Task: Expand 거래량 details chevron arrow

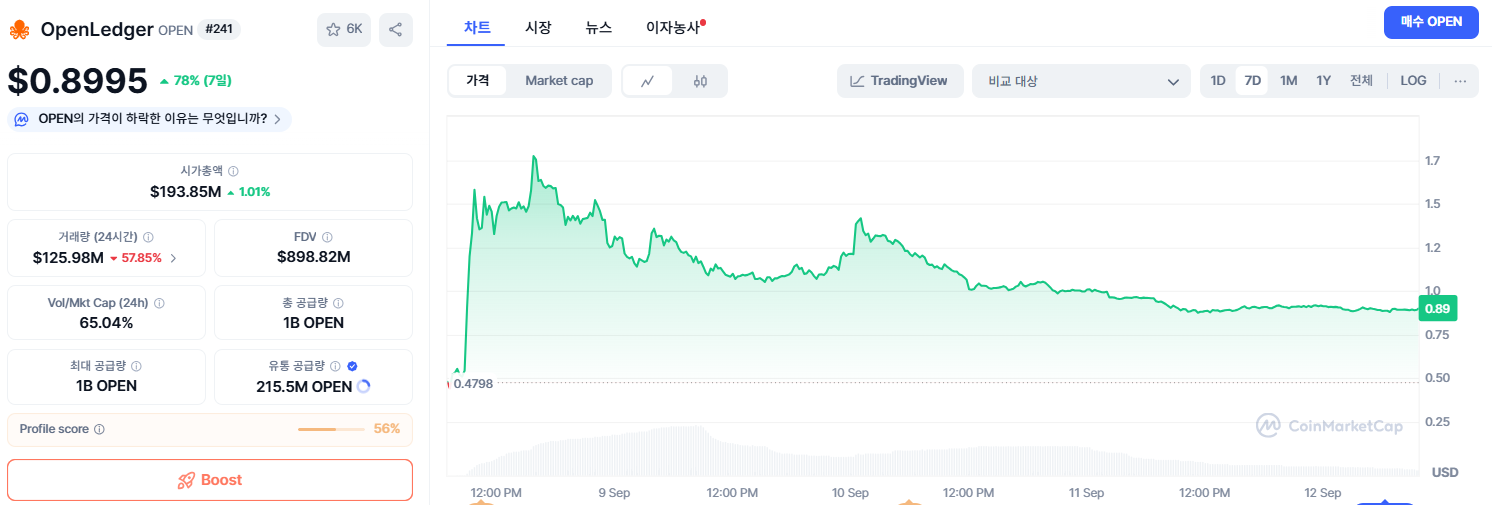Action: pyautogui.click(x=173, y=258)
